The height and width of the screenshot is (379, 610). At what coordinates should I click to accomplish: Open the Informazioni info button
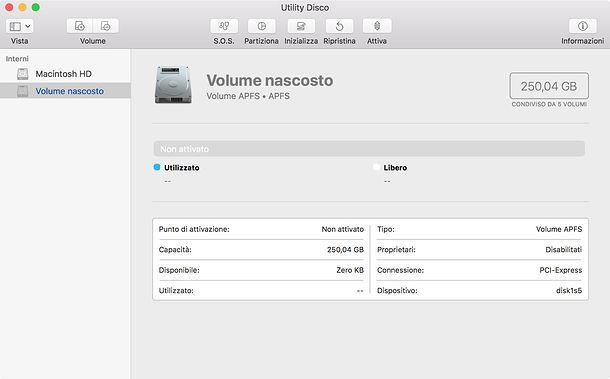coord(582,26)
